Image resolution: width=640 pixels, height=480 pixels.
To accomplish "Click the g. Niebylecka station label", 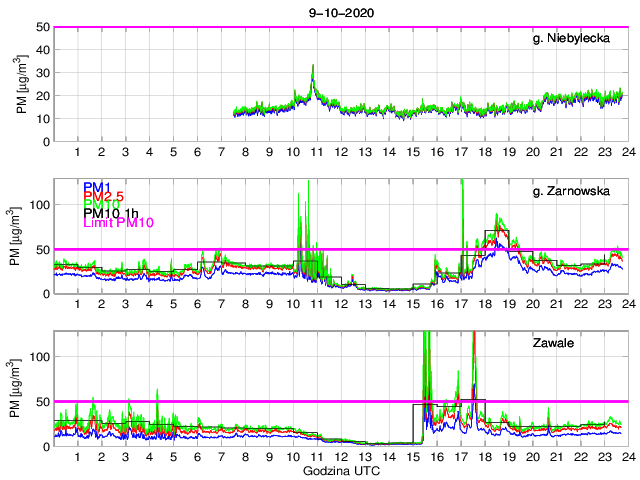I will [x=571, y=38].
